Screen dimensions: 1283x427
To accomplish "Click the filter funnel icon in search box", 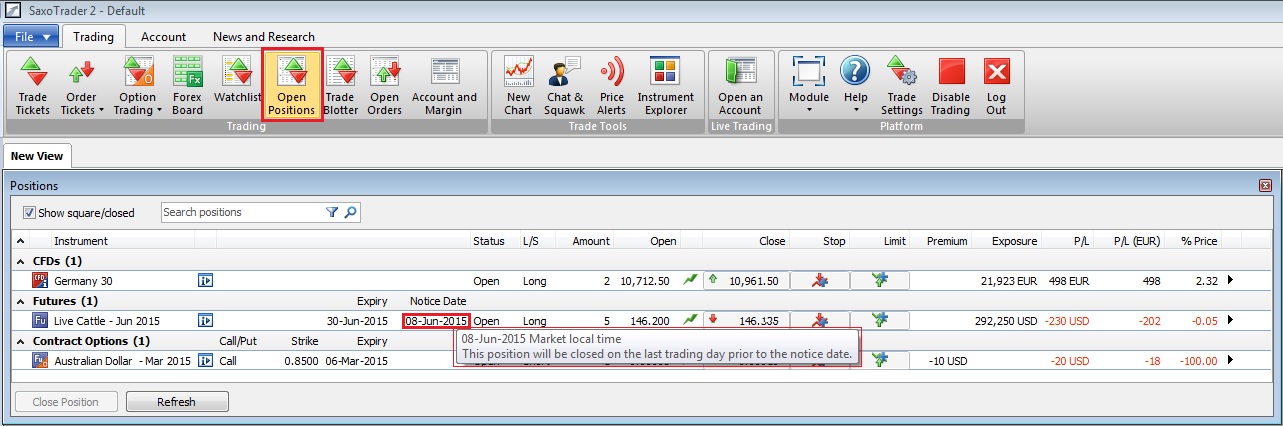I will 332,212.
